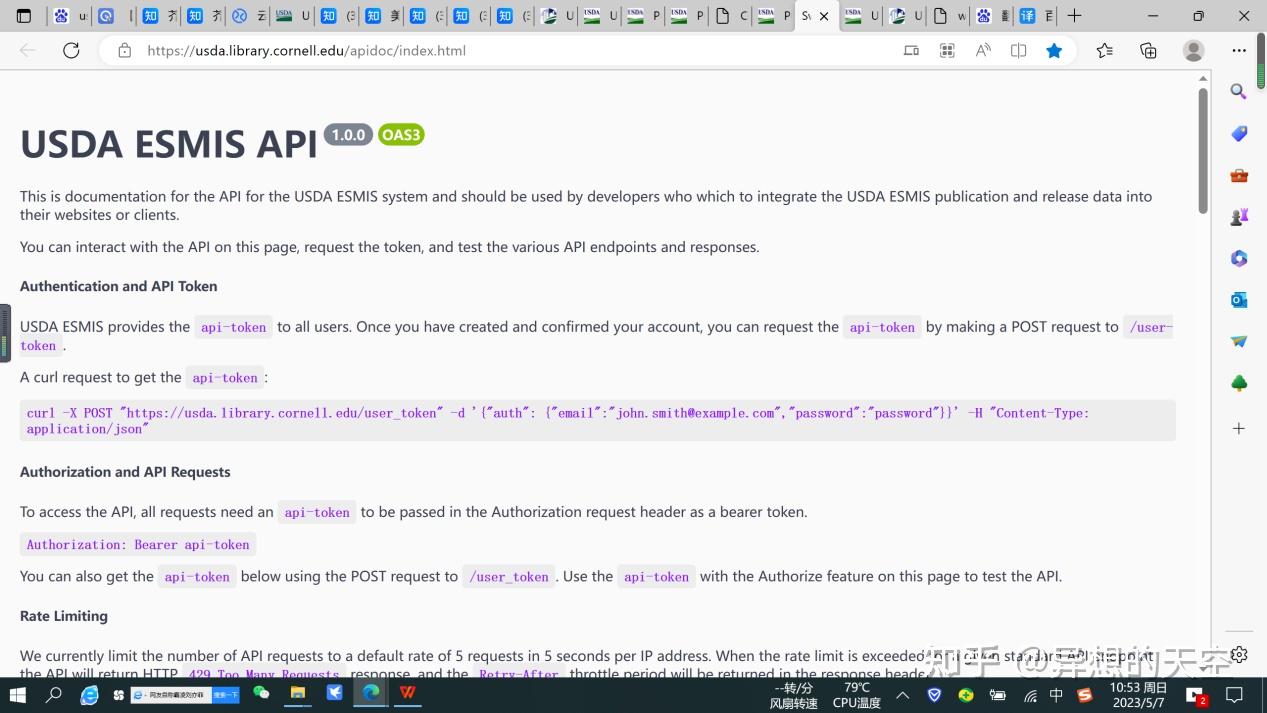Click scrollbar up arrow
The image size is (1267, 713).
(x=1203, y=78)
